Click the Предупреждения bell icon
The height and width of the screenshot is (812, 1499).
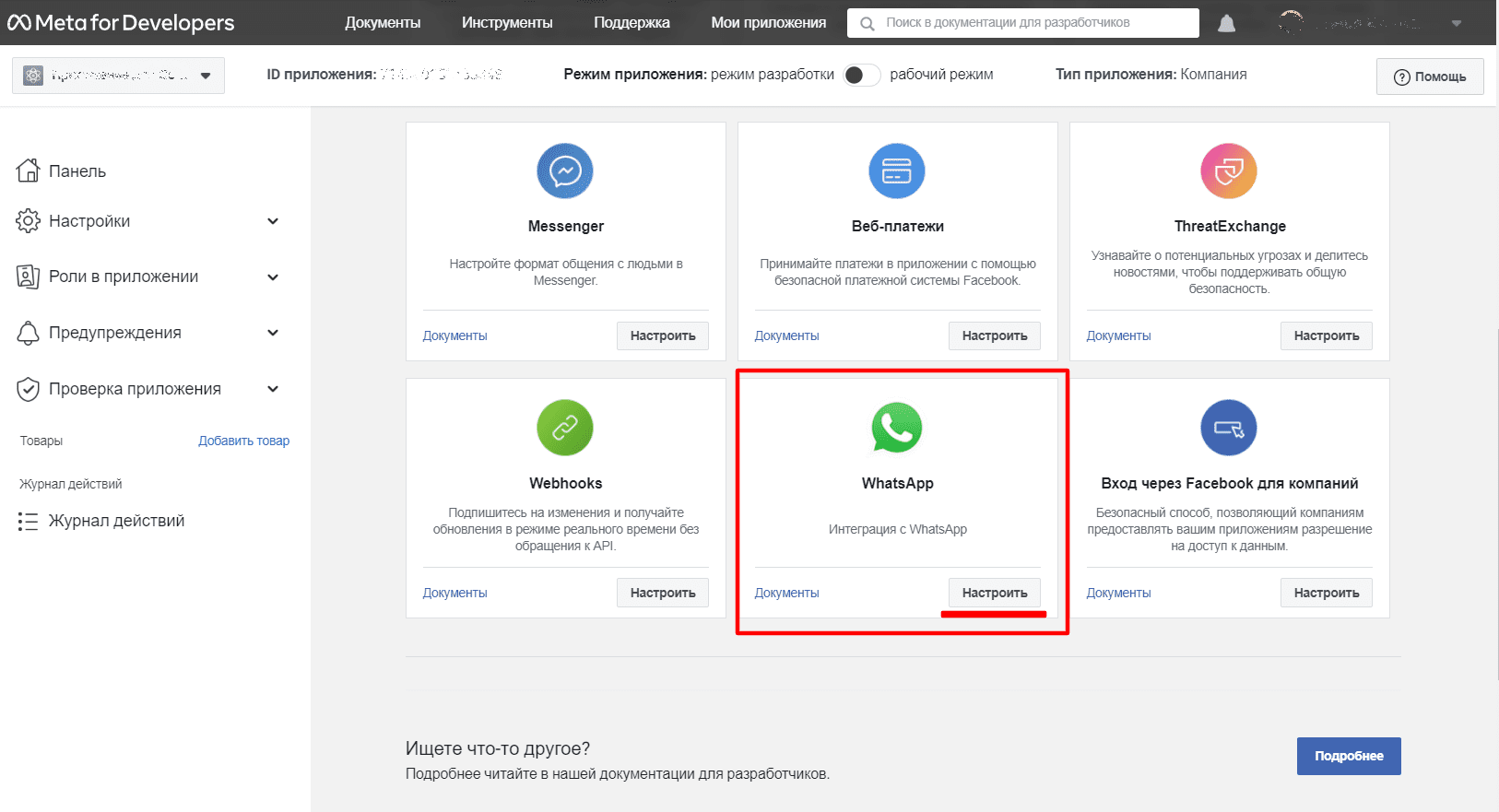[x=29, y=333]
